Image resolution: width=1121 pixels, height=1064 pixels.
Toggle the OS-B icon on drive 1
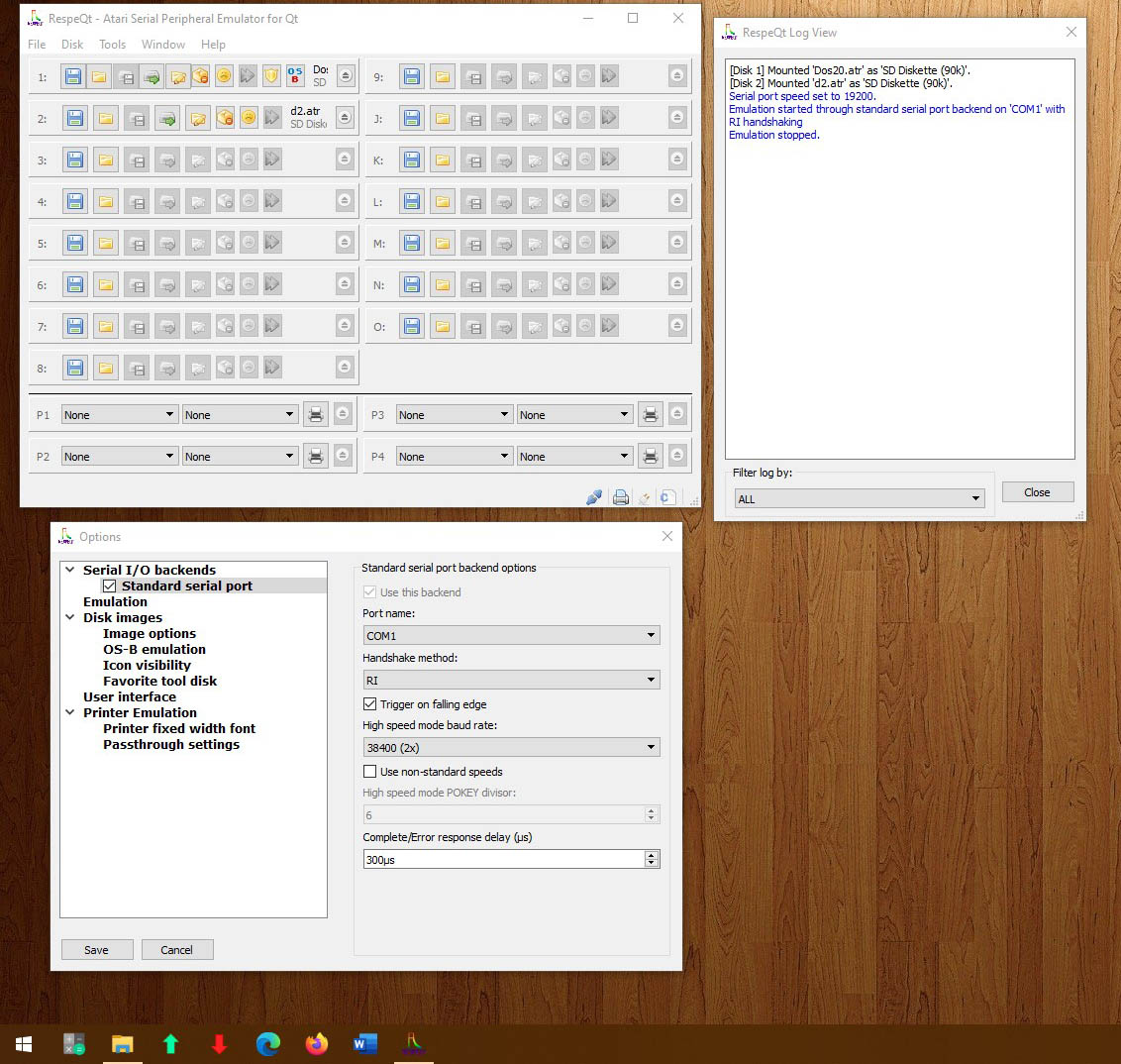[x=295, y=76]
